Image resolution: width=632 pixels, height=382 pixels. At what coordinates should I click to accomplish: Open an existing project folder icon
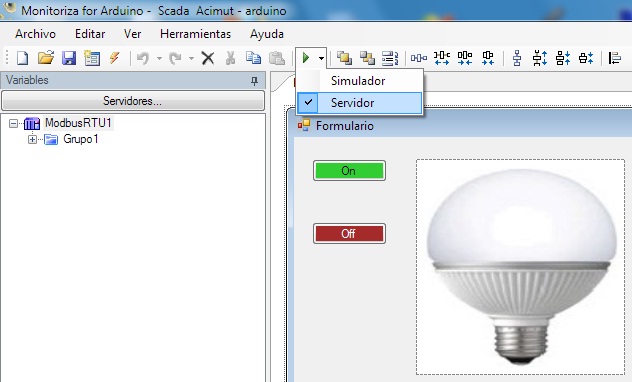coord(46,58)
